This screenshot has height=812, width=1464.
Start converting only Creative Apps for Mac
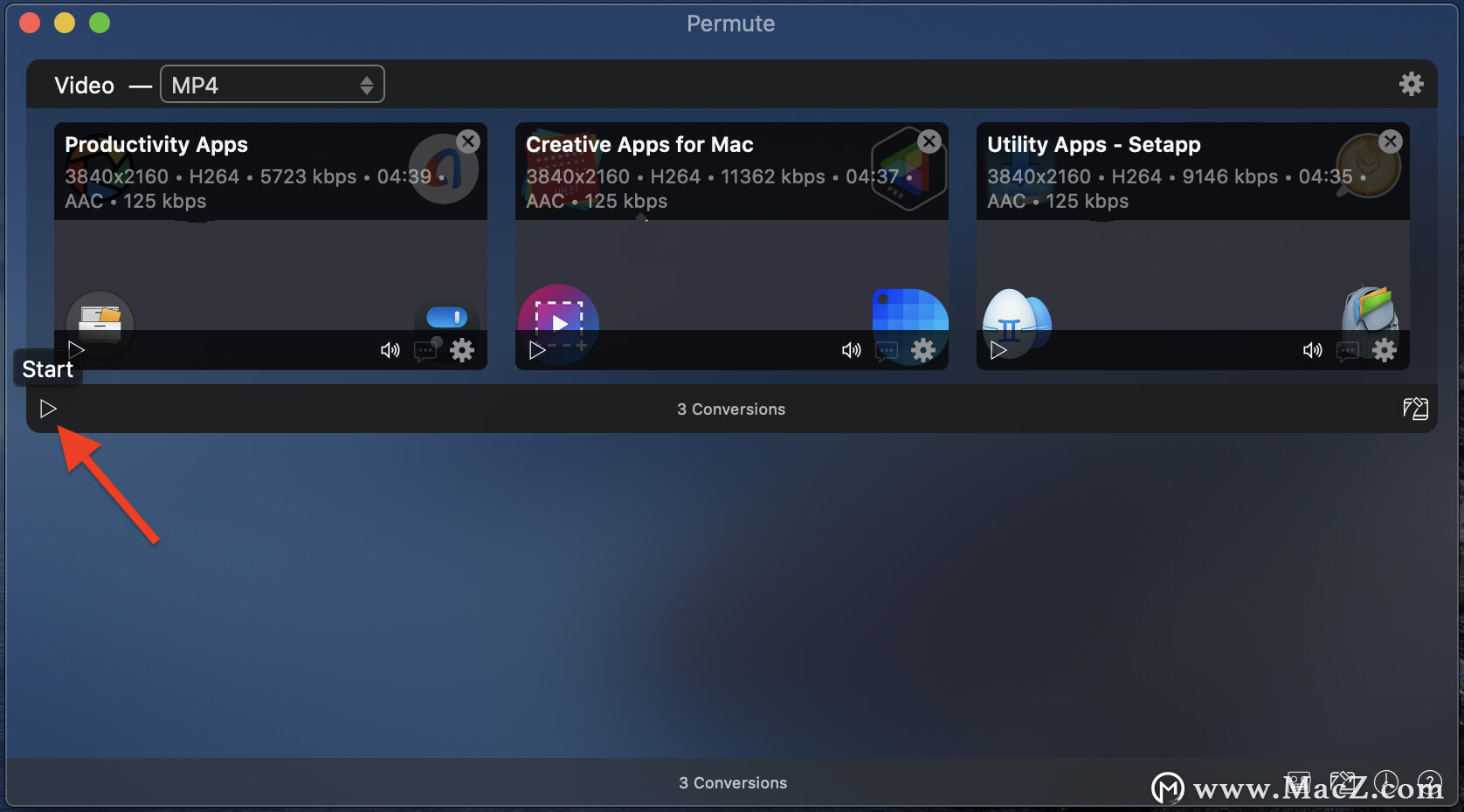tap(537, 350)
